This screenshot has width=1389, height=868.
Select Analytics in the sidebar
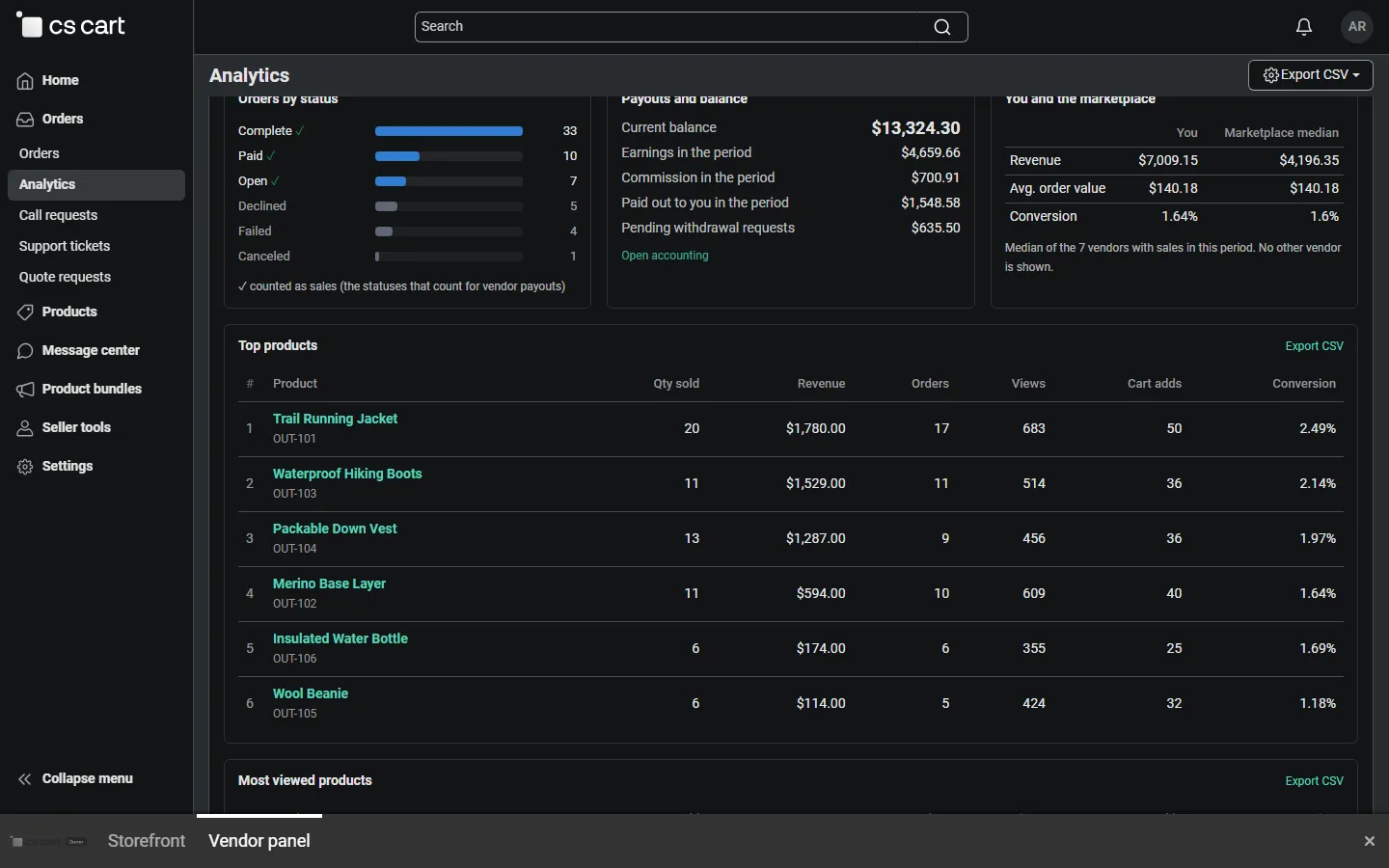[x=96, y=185]
